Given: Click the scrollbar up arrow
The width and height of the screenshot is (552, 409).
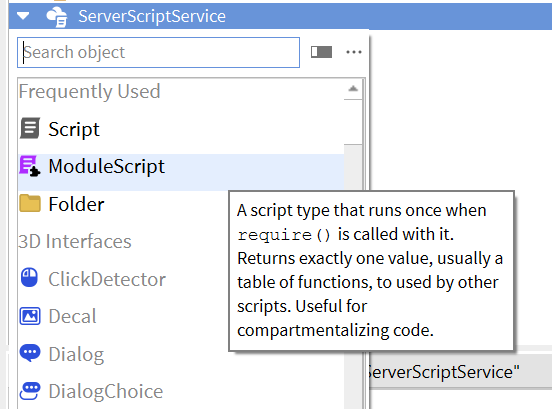Looking at the screenshot, I should coord(353,89).
